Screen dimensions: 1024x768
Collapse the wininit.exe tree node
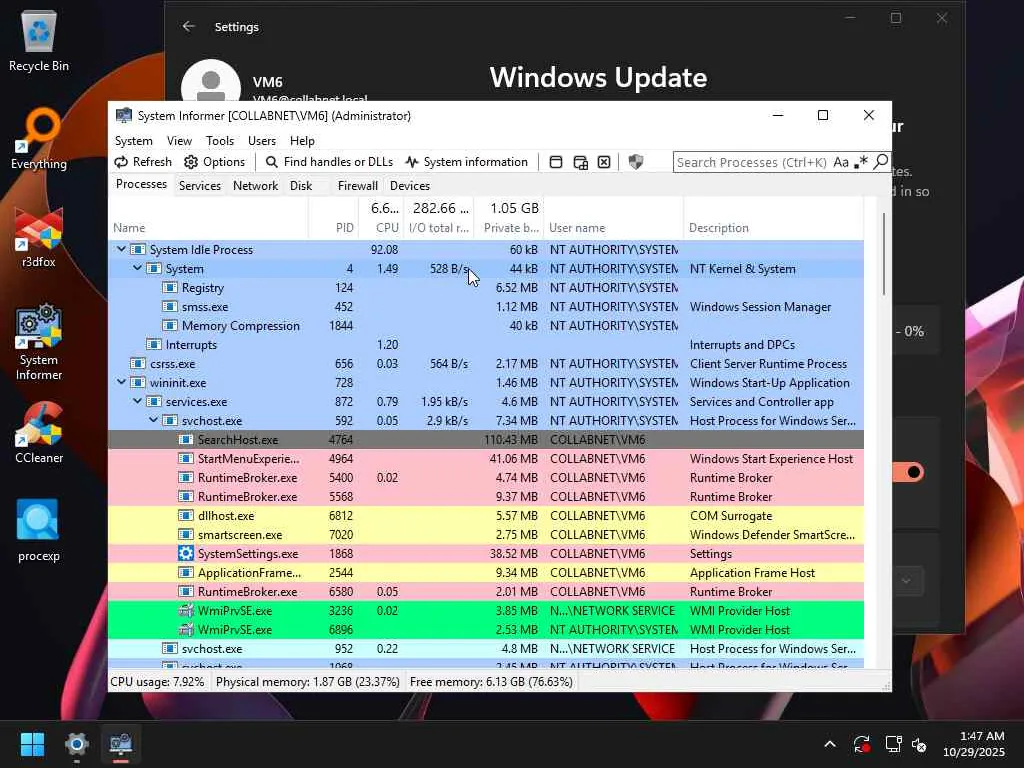[x=121, y=382]
